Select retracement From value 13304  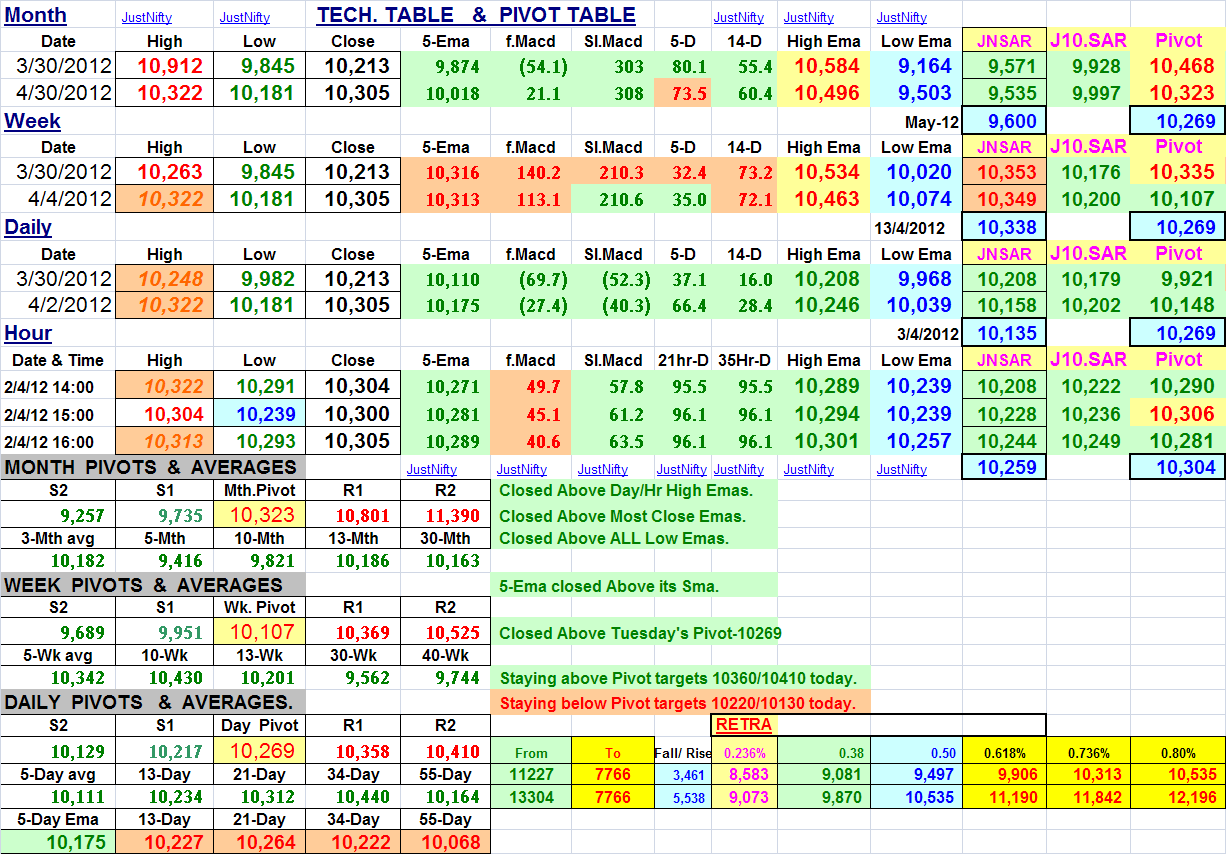(531, 797)
